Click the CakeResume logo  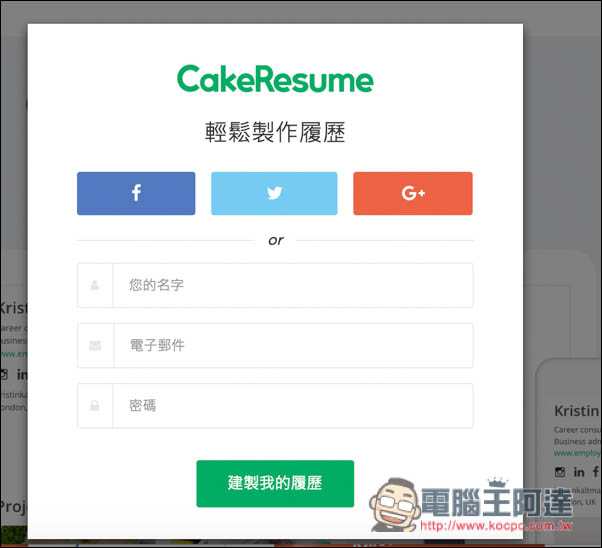click(275, 80)
